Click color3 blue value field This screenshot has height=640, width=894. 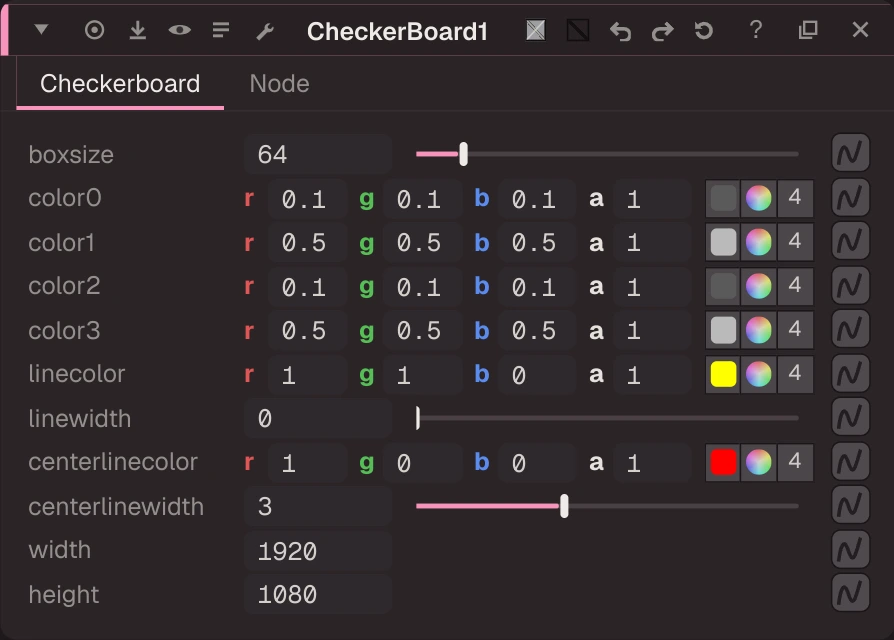point(537,331)
